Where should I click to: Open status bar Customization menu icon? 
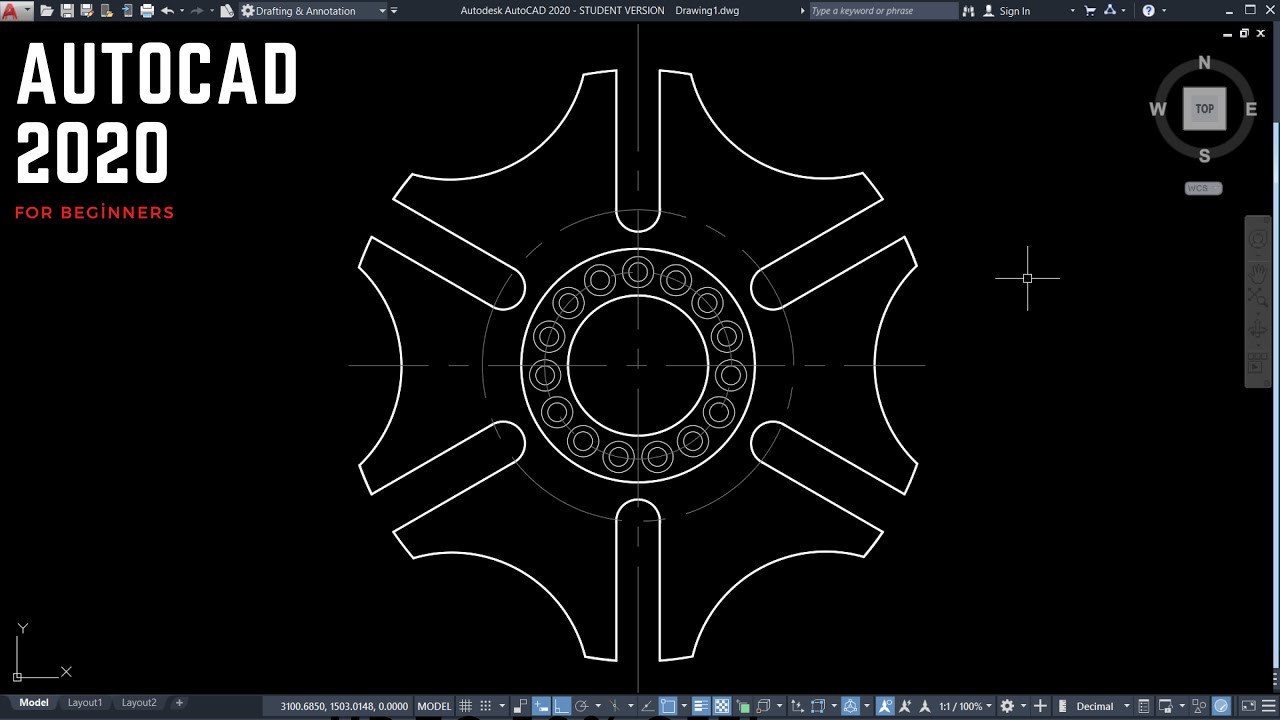pos(1268,706)
